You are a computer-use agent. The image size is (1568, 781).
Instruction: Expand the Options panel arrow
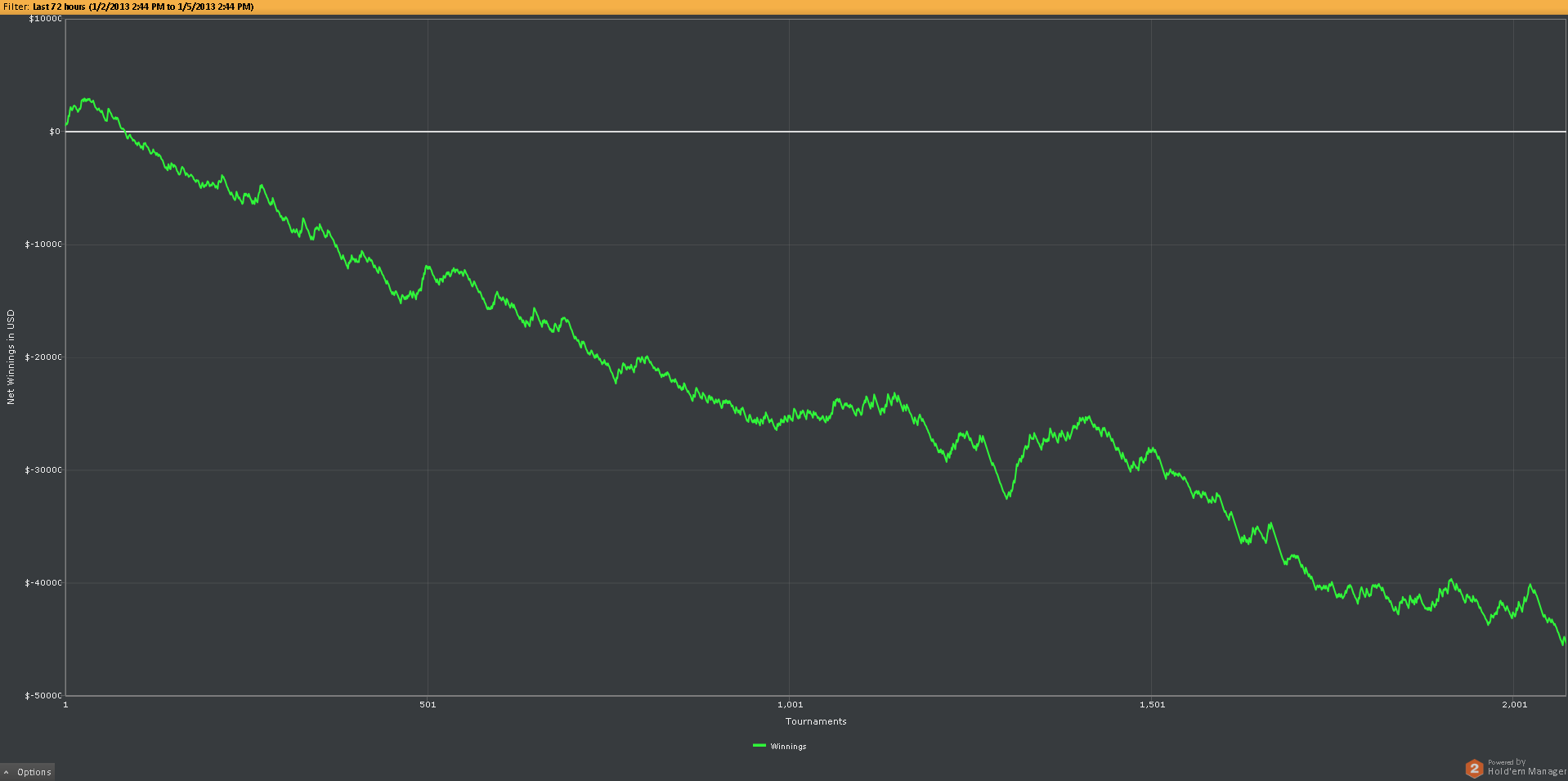(7, 772)
